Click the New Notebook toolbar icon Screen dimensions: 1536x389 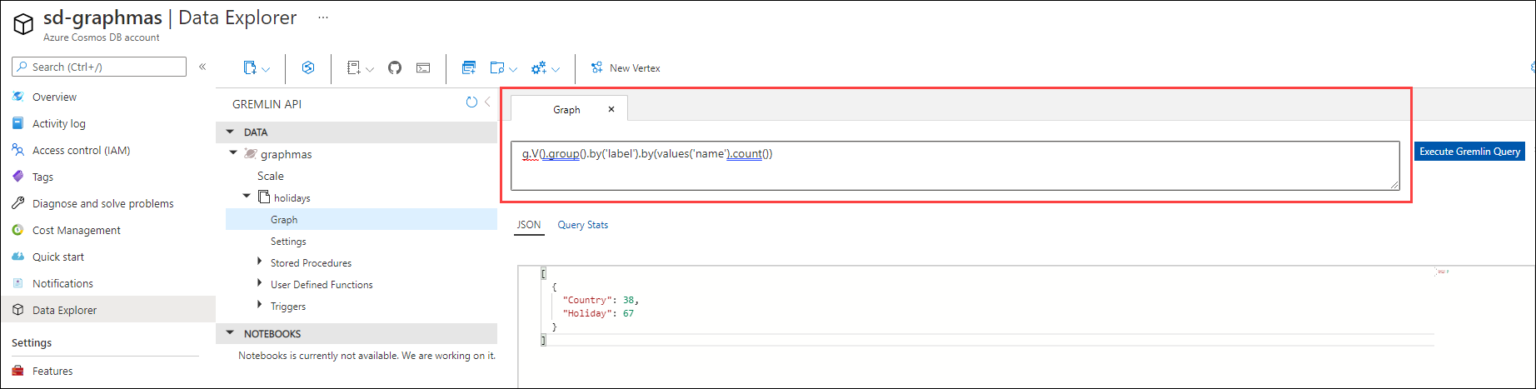353,68
